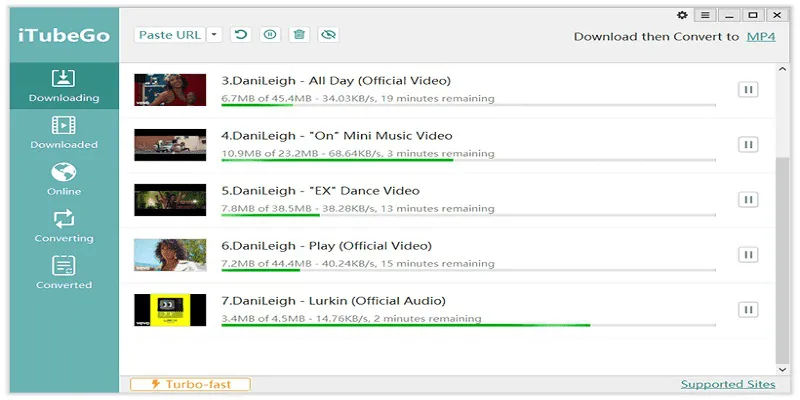Click the Lurkin (Official Audio) thumbnail
800x400 pixels.
pyautogui.click(x=170, y=310)
